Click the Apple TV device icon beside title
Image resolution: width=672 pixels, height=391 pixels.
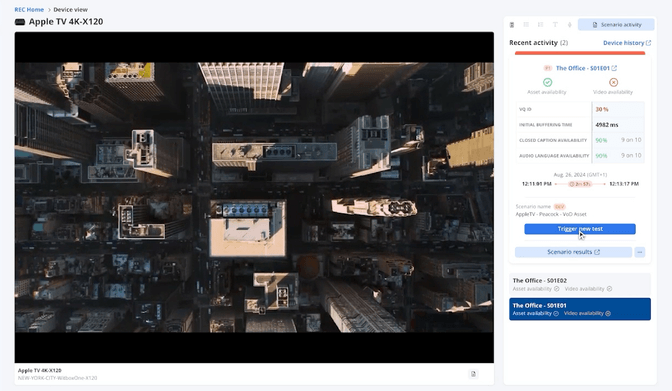click(20, 22)
